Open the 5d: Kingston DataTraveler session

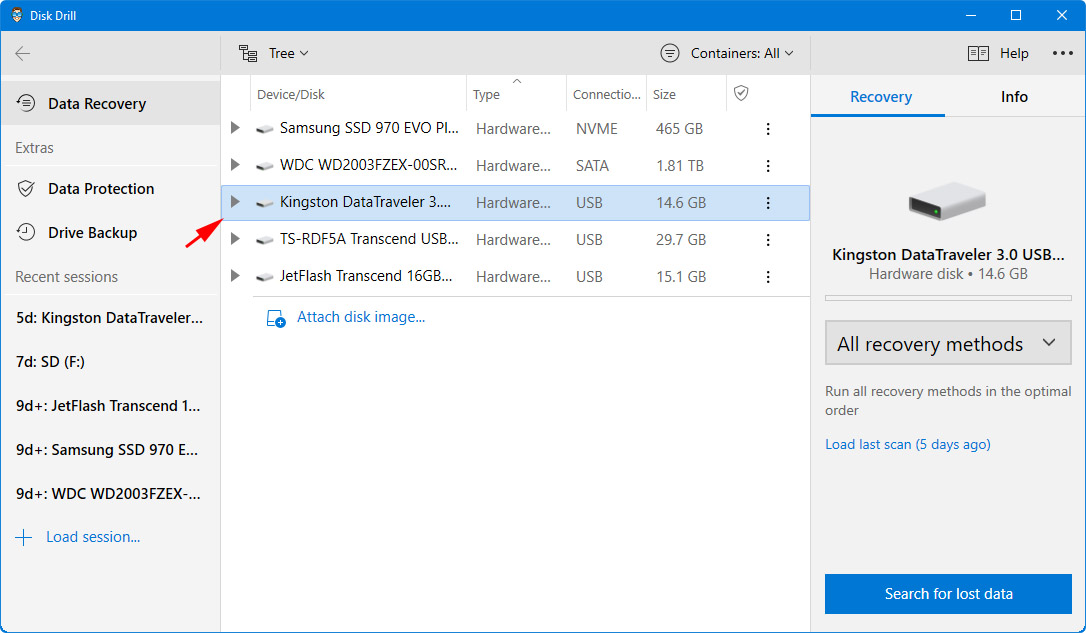pos(109,318)
